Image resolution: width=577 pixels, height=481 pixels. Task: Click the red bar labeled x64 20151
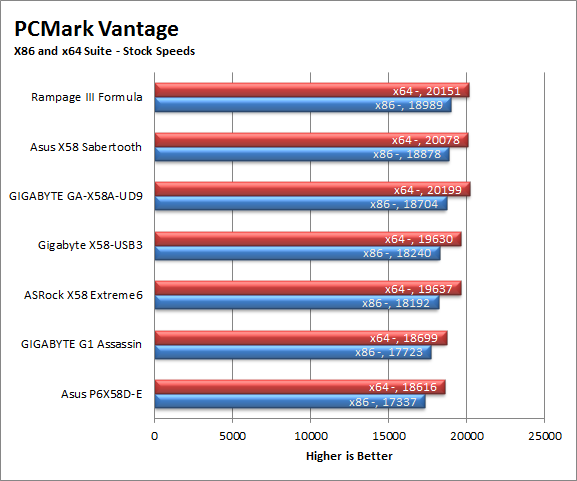312,90
